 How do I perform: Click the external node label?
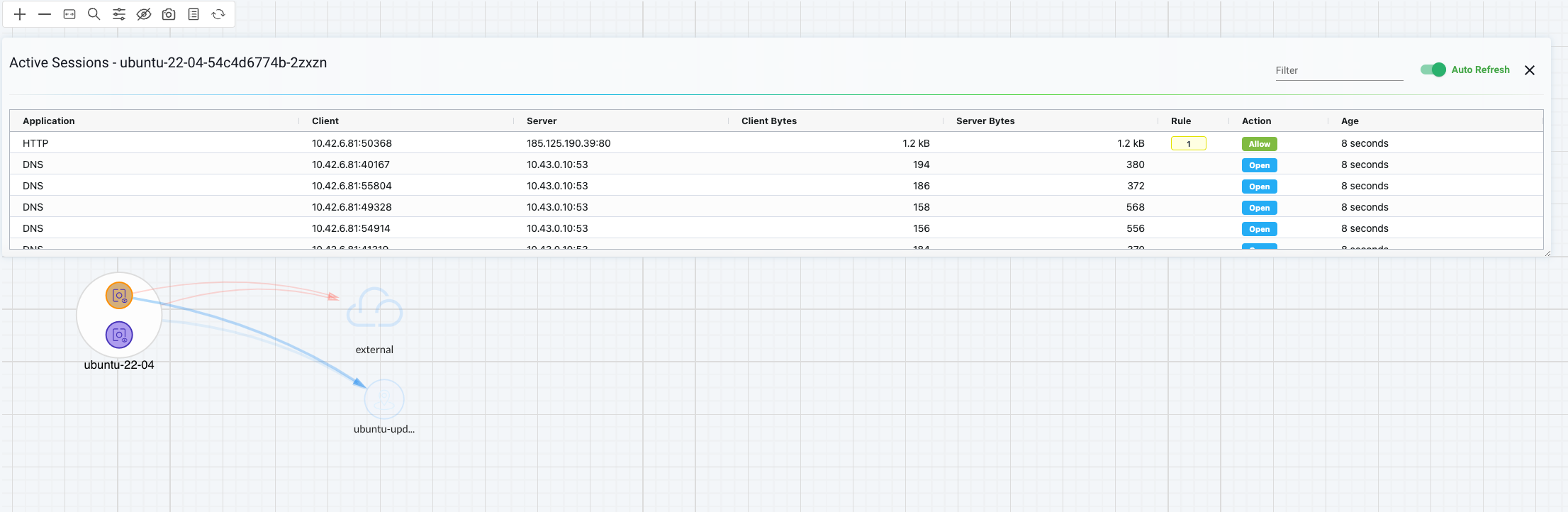[374, 350]
